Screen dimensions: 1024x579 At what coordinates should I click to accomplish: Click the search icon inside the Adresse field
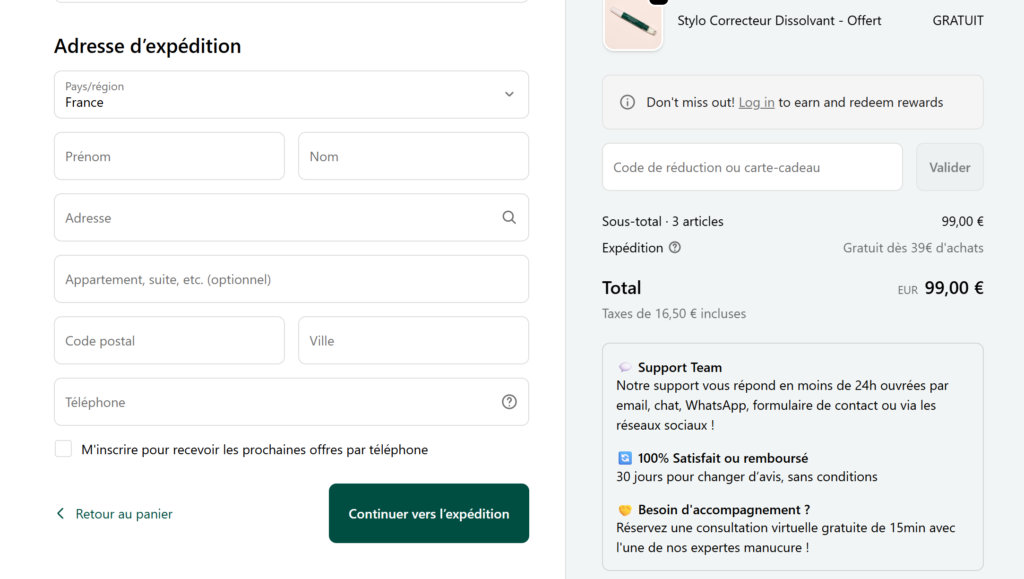[509, 217]
